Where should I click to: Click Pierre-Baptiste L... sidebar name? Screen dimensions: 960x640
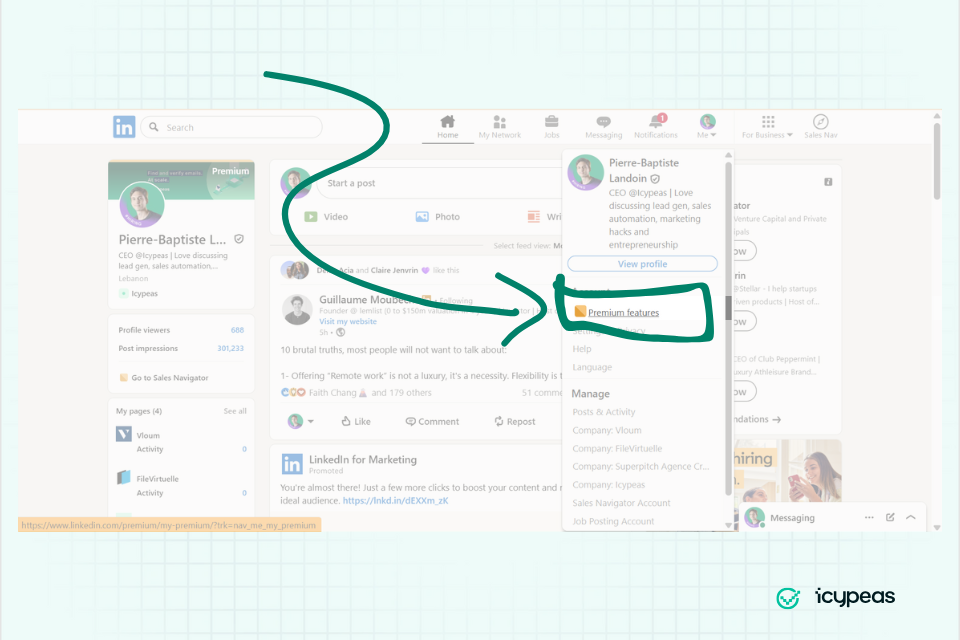(172, 239)
